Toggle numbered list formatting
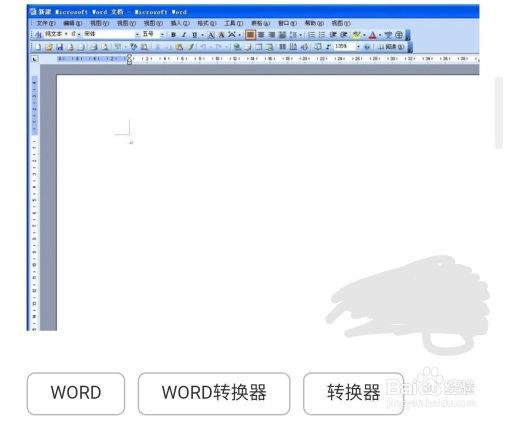The height and width of the screenshot is (423, 506). click(311, 35)
